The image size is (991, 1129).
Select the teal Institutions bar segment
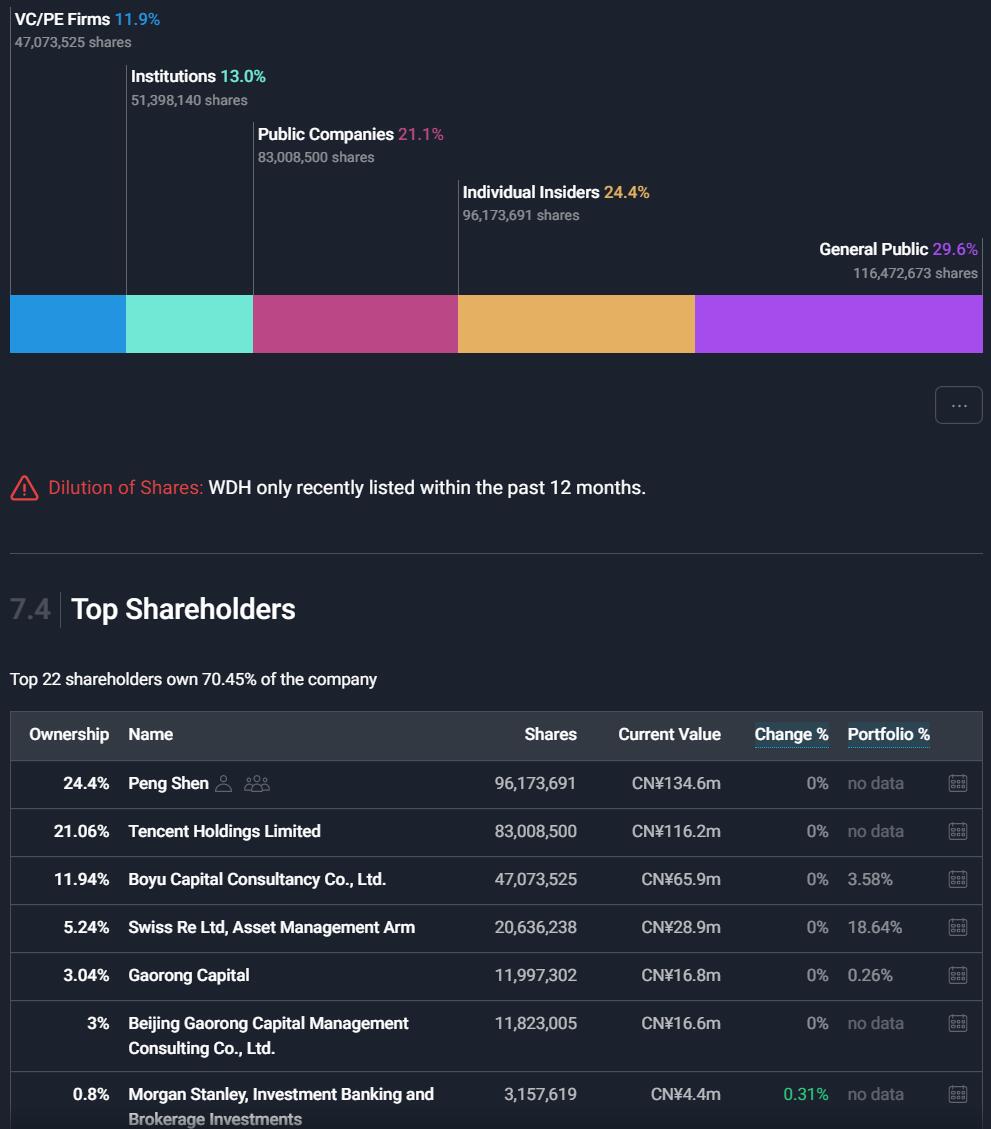point(189,324)
